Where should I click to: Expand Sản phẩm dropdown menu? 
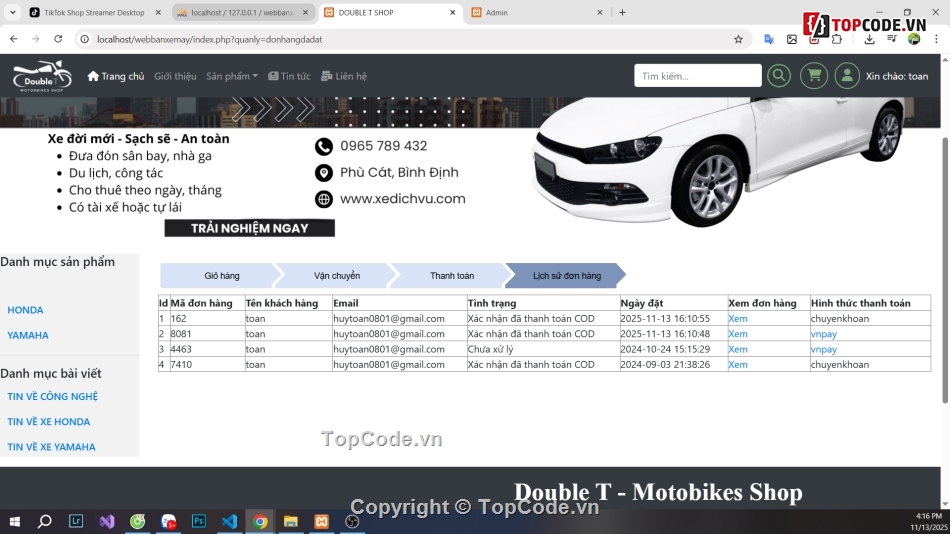point(232,76)
